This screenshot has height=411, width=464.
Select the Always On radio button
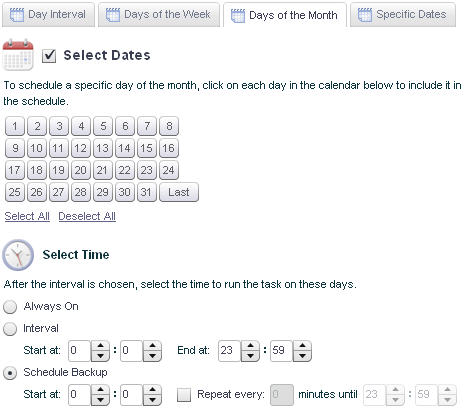point(10,307)
